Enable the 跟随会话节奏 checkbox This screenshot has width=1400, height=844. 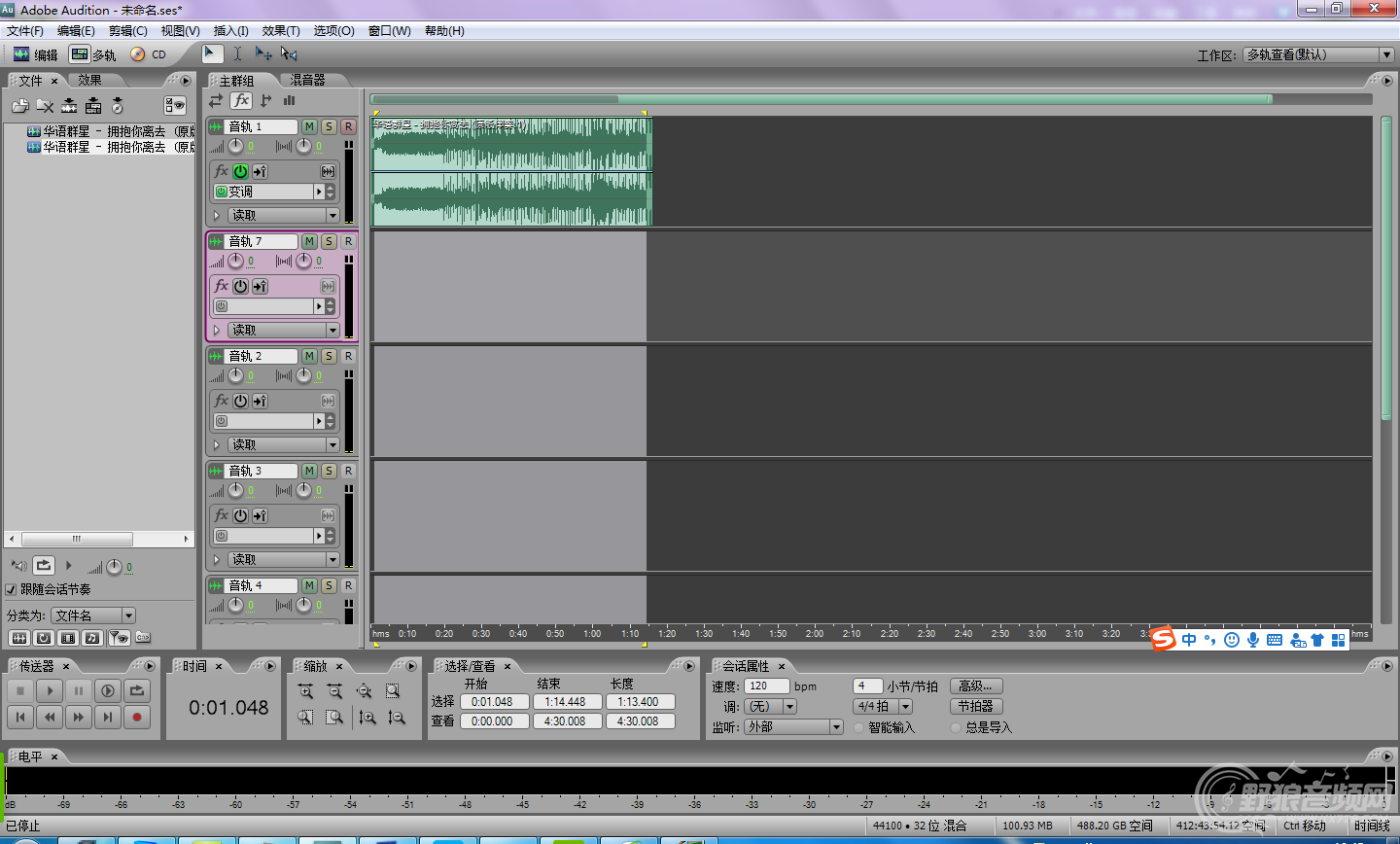pyautogui.click(x=12, y=589)
